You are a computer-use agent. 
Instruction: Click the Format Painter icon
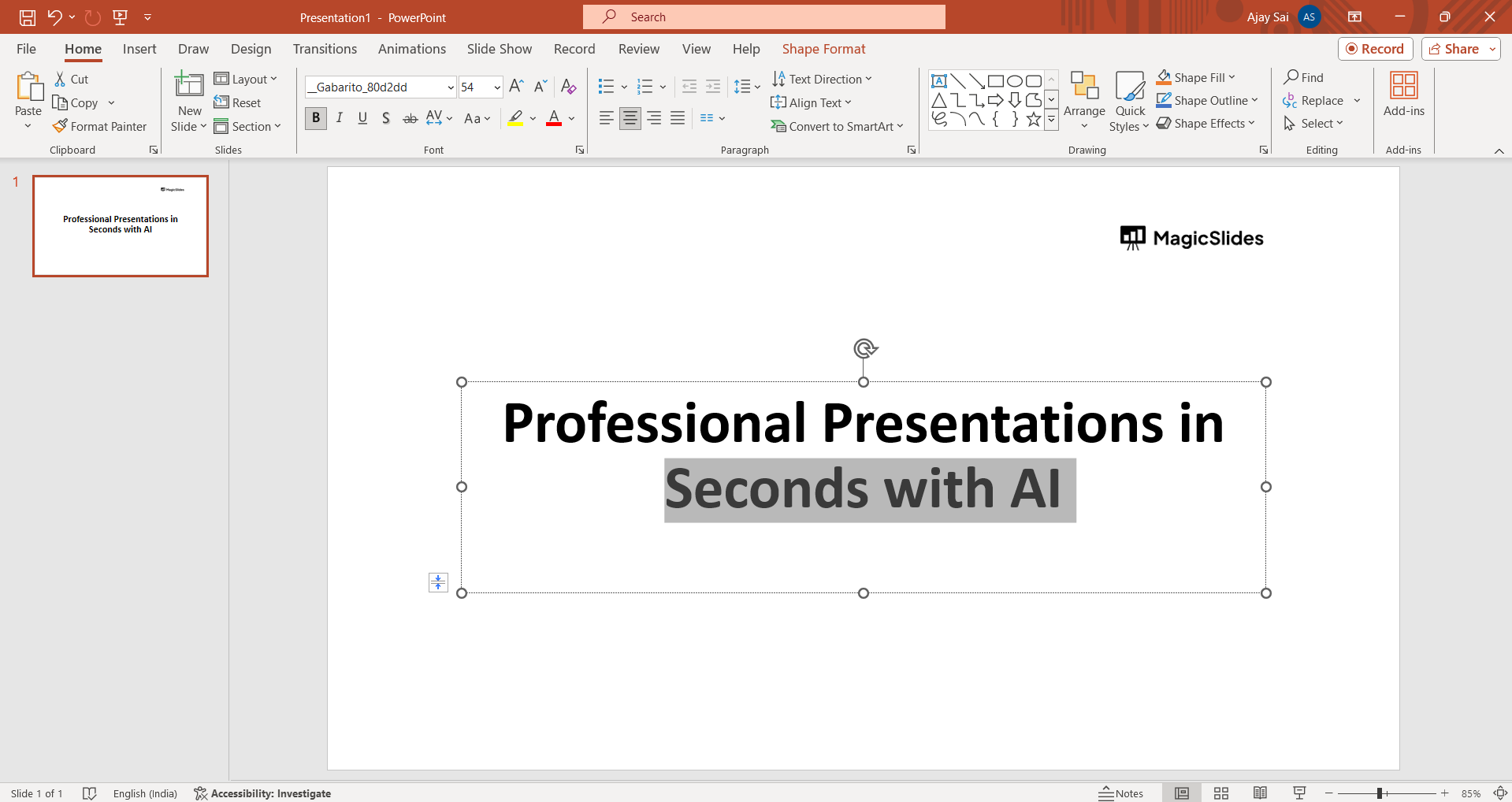click(60, 126)
